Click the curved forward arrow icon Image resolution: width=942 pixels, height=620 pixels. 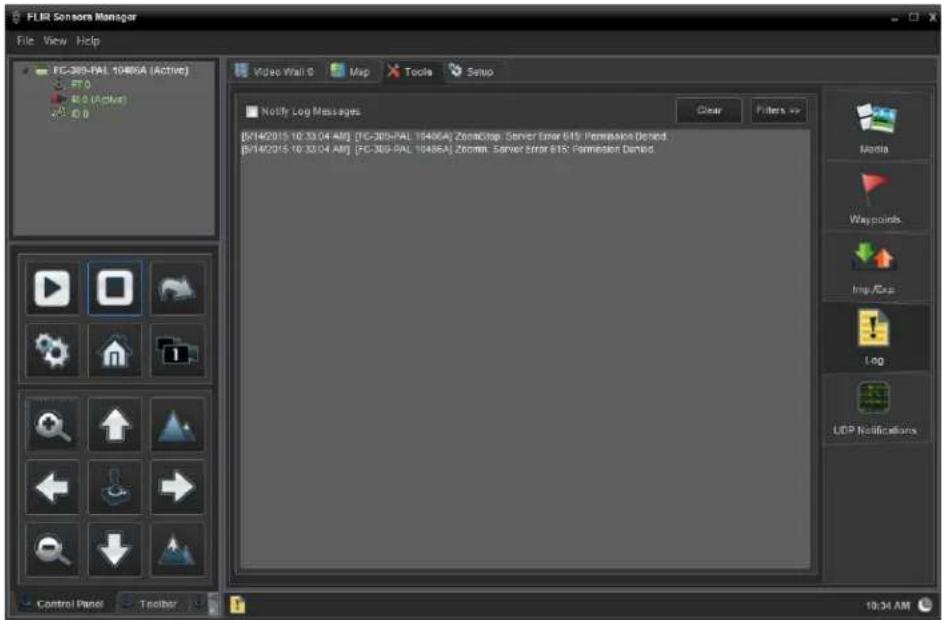click(177, 288)
